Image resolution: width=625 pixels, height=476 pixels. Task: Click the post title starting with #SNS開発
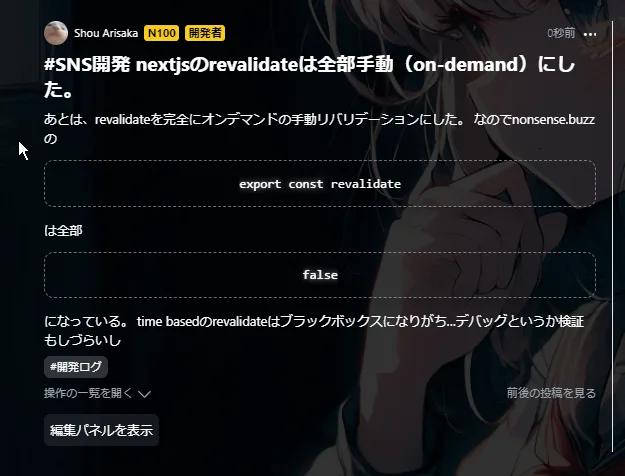point(309,77)
